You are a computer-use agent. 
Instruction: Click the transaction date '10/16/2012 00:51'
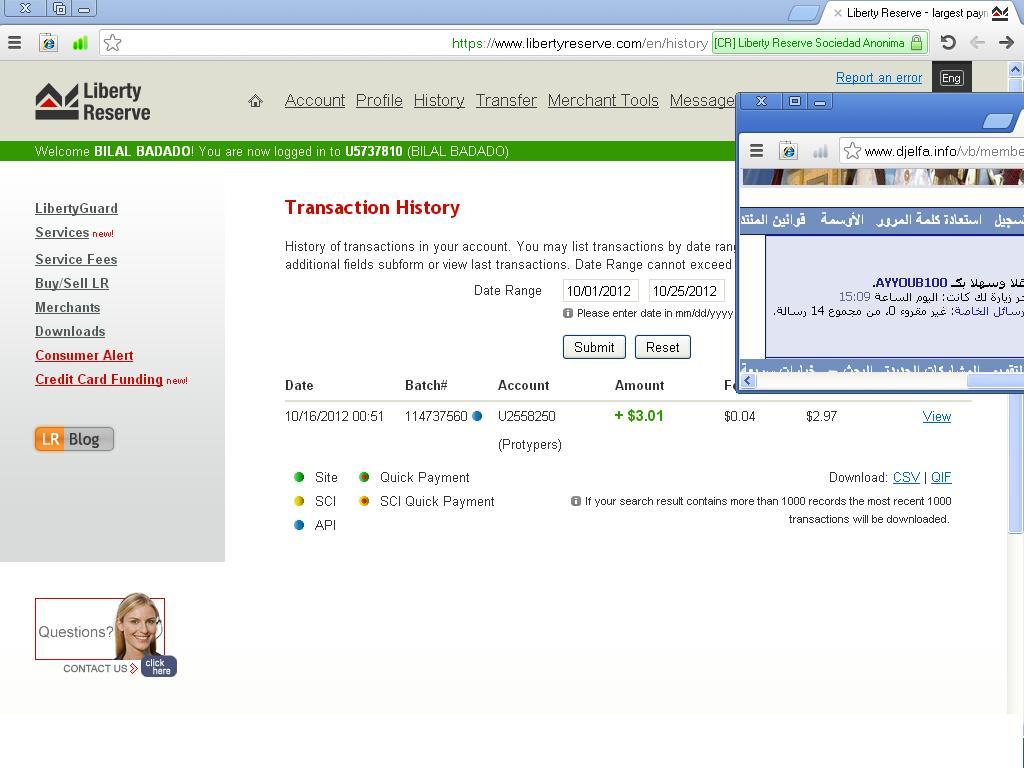pyautogui.click(x=334, y=417)
